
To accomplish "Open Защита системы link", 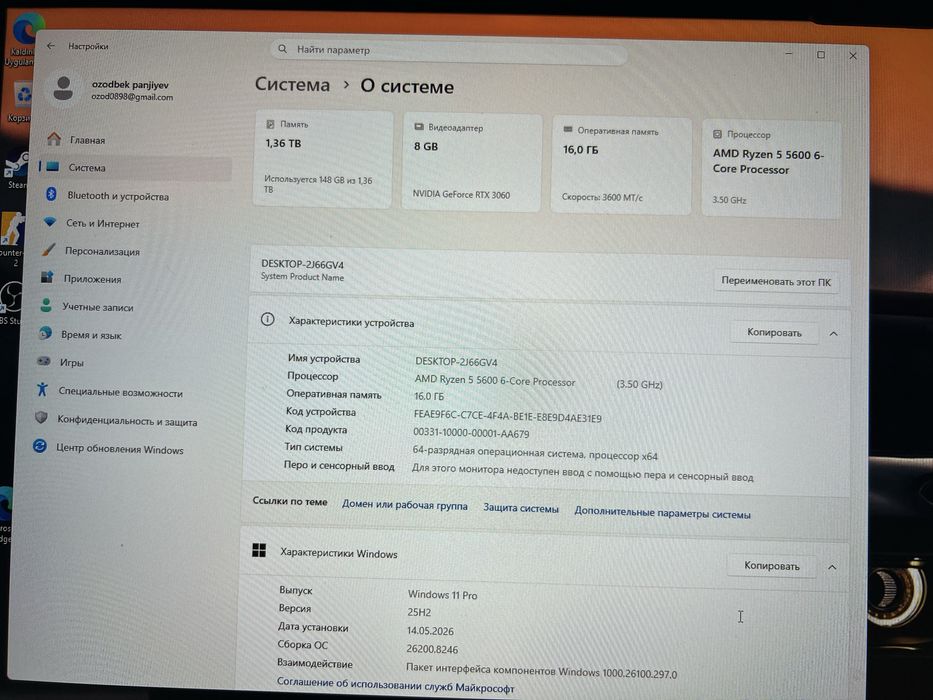I will 521,508.
